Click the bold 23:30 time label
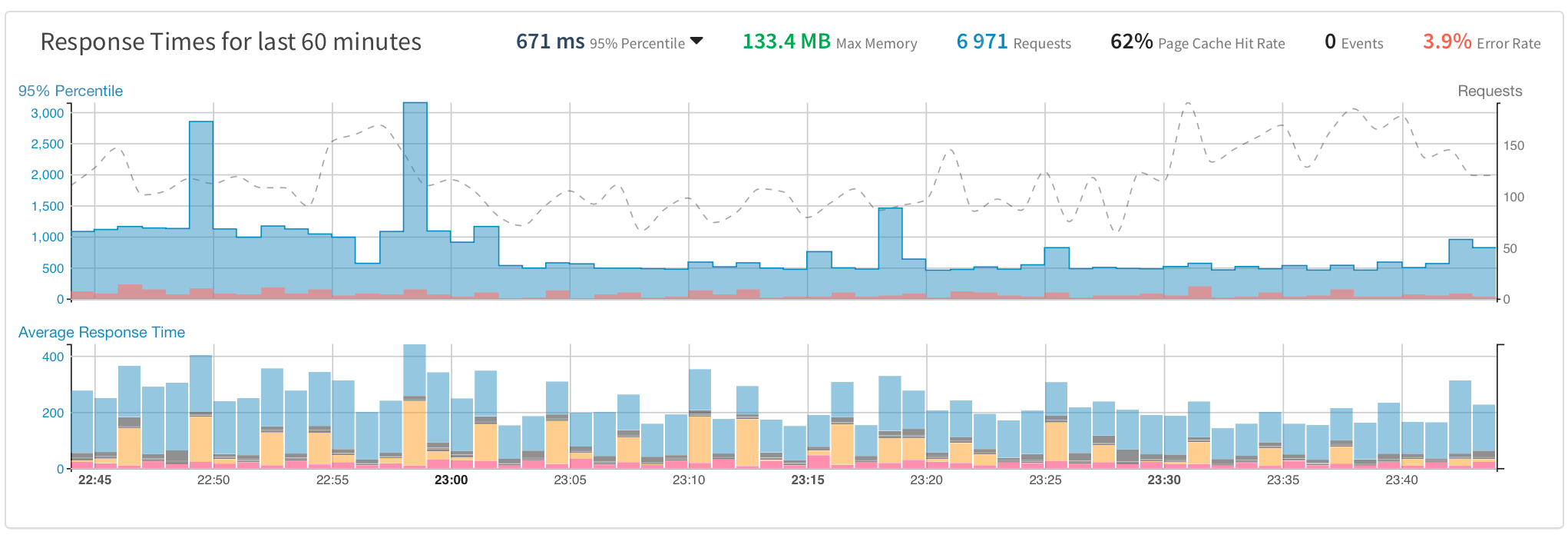The height and width of the screenshot is (538, 1568). pyautogui.click(x=1164, y=480)
